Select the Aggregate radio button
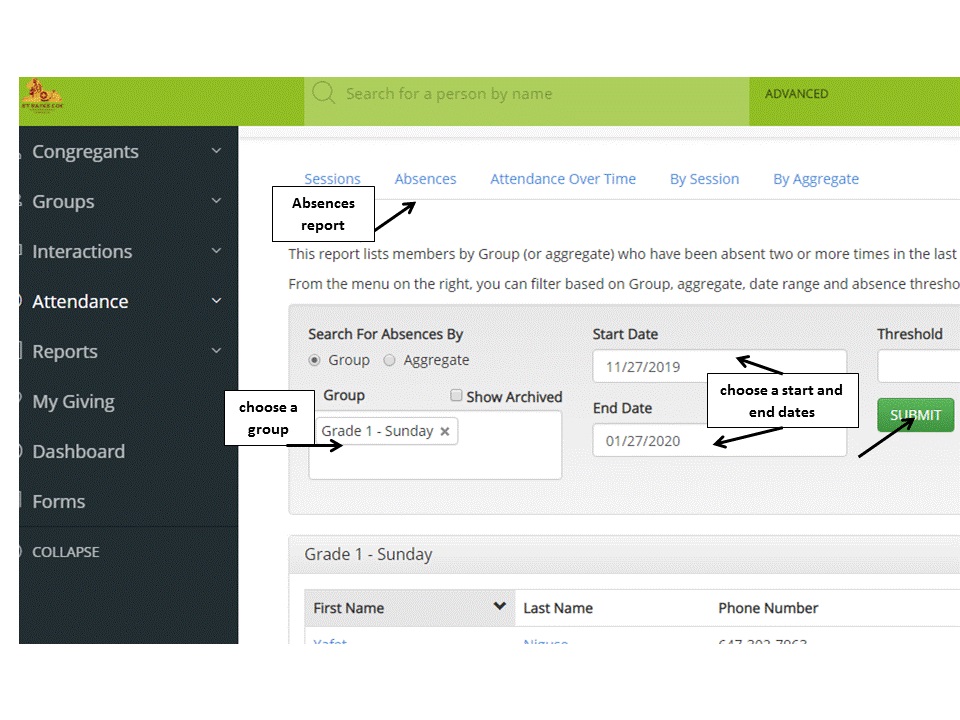This screenshot has width=960, height=720. (389, 360)
